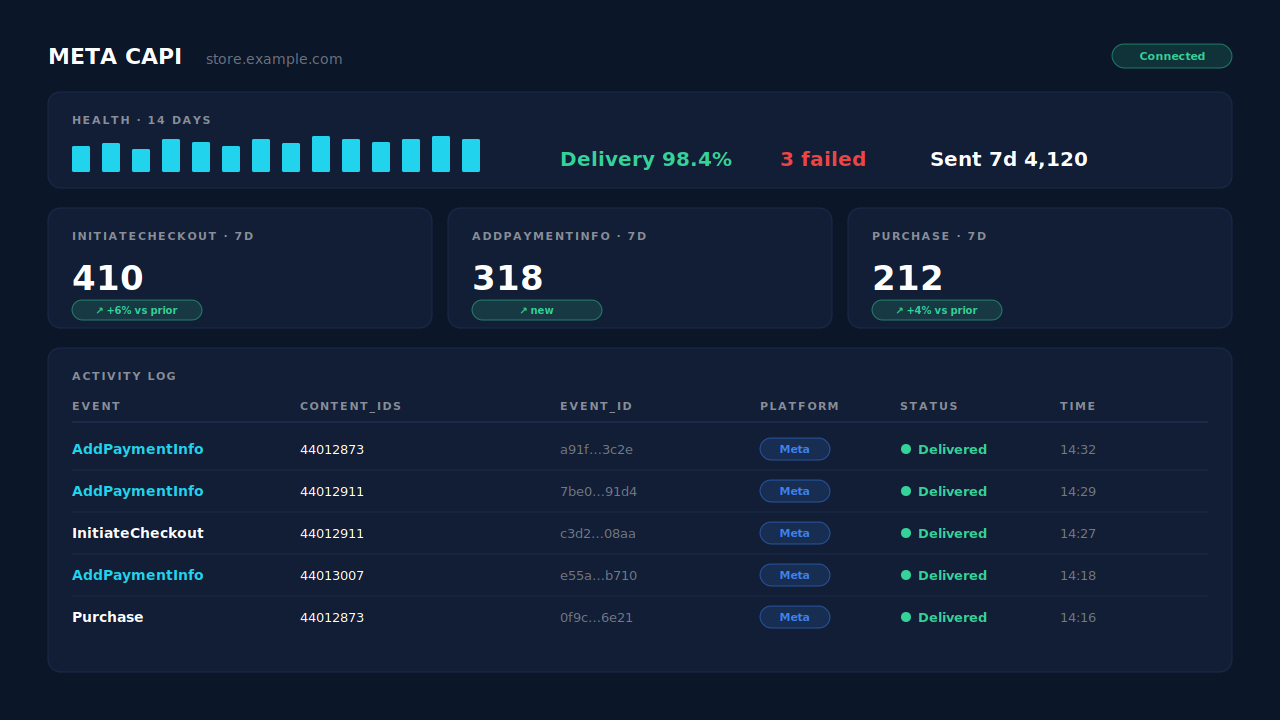Sort by the TIME column header

click(x=1078, y=406)
